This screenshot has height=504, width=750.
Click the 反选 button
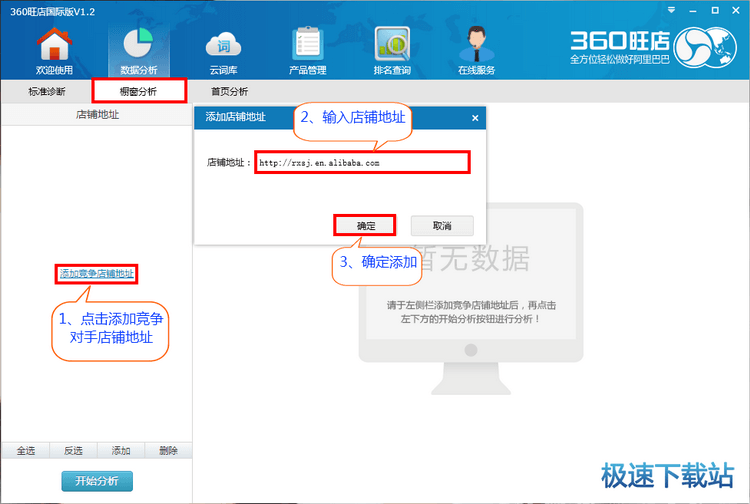click(x=73, y=450)
